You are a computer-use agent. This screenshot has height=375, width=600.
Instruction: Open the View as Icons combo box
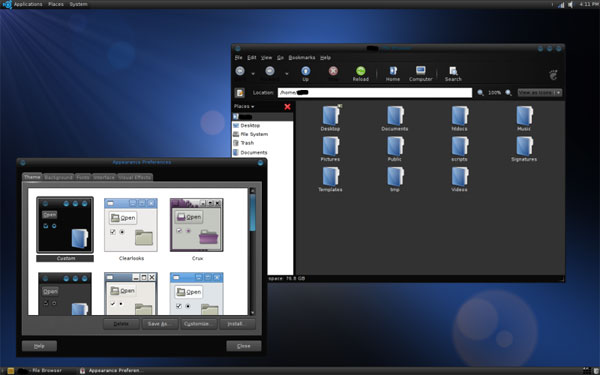point(540,93)
